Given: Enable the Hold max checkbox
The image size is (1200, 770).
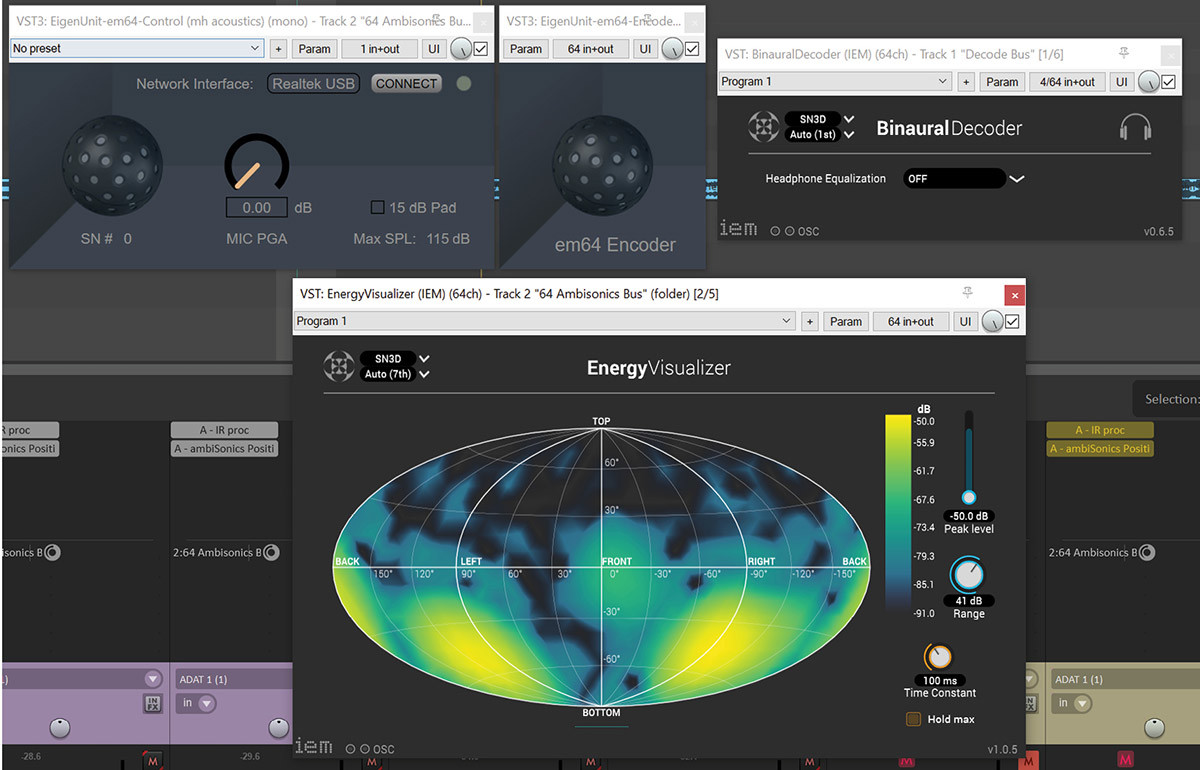Looking at the screenshot, I should pos(913,719).
